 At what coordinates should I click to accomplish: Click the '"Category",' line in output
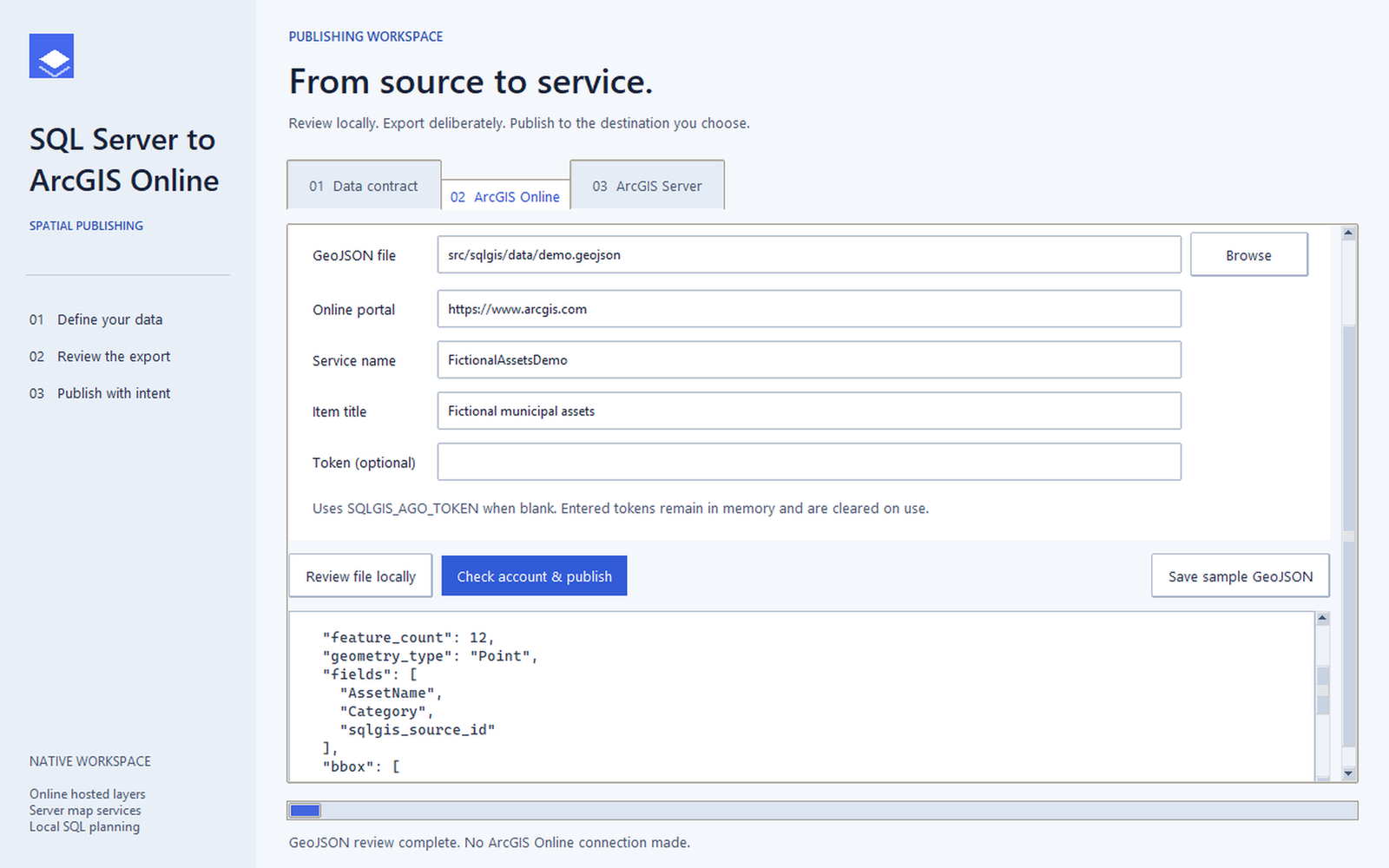tap(386, 711)
